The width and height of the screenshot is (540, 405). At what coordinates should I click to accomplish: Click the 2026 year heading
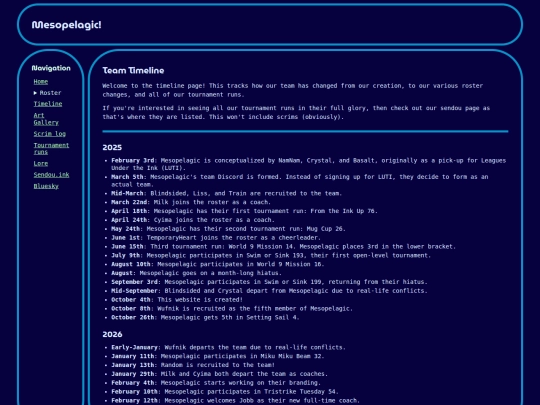pyautogui.click(x=112, y=334)
